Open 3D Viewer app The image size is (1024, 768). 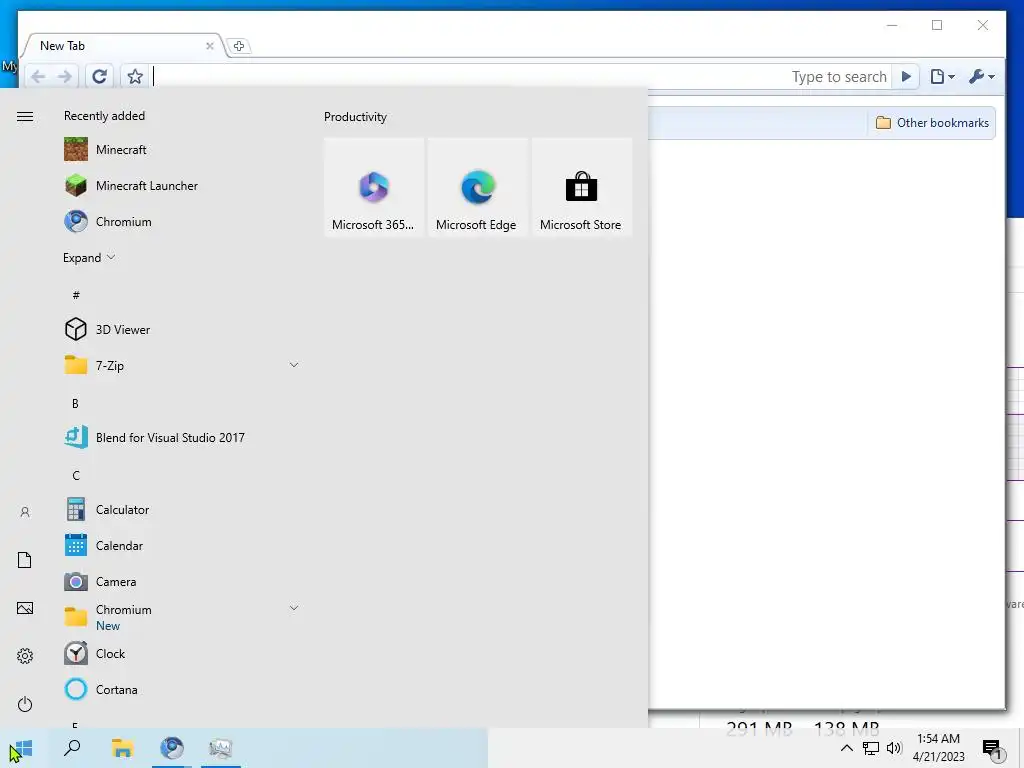click(x=107, y=329)
